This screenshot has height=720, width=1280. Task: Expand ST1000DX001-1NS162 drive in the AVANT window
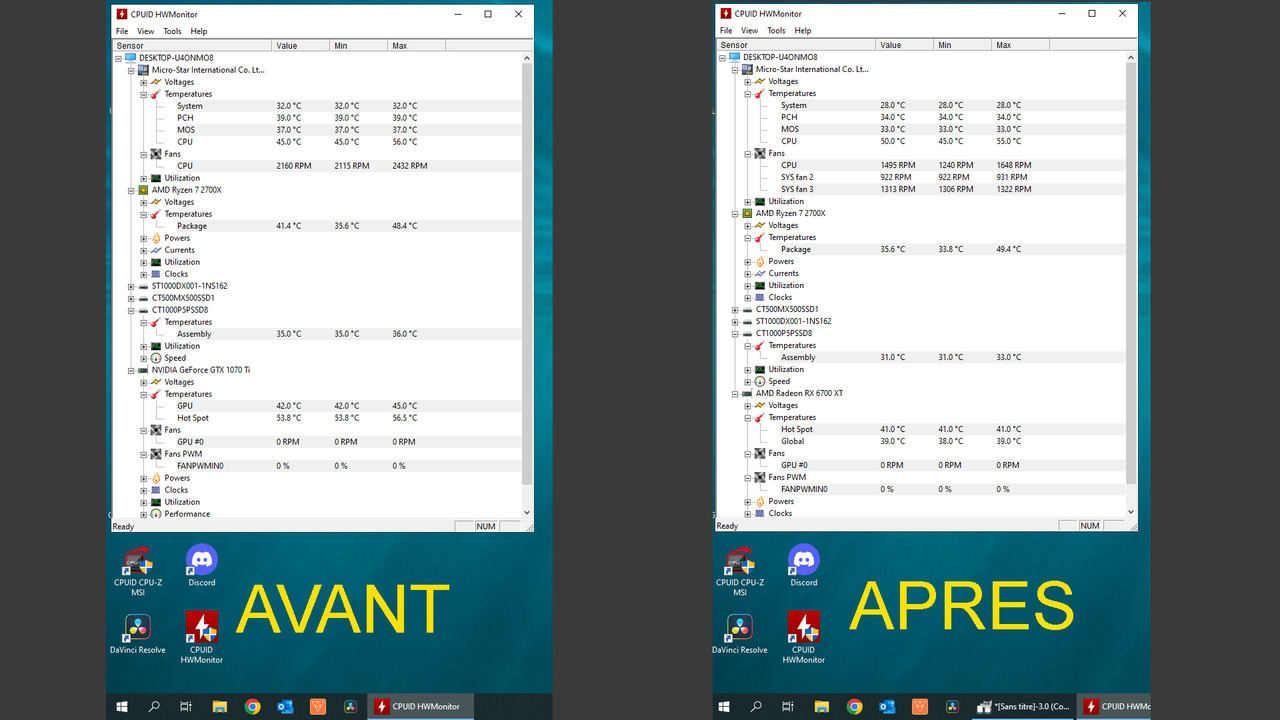[x=131, y=286]
